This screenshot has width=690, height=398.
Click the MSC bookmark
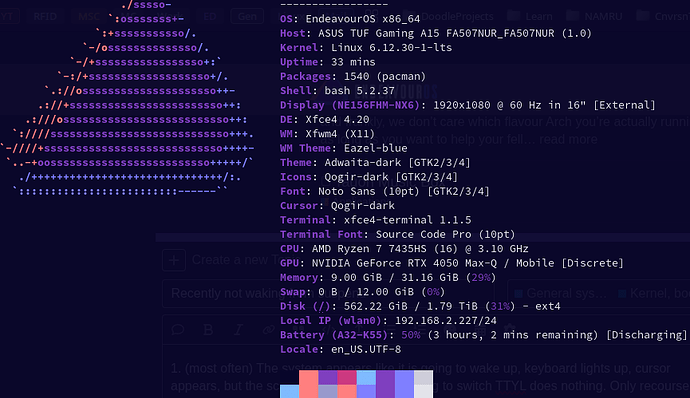(x=89, y=17)
